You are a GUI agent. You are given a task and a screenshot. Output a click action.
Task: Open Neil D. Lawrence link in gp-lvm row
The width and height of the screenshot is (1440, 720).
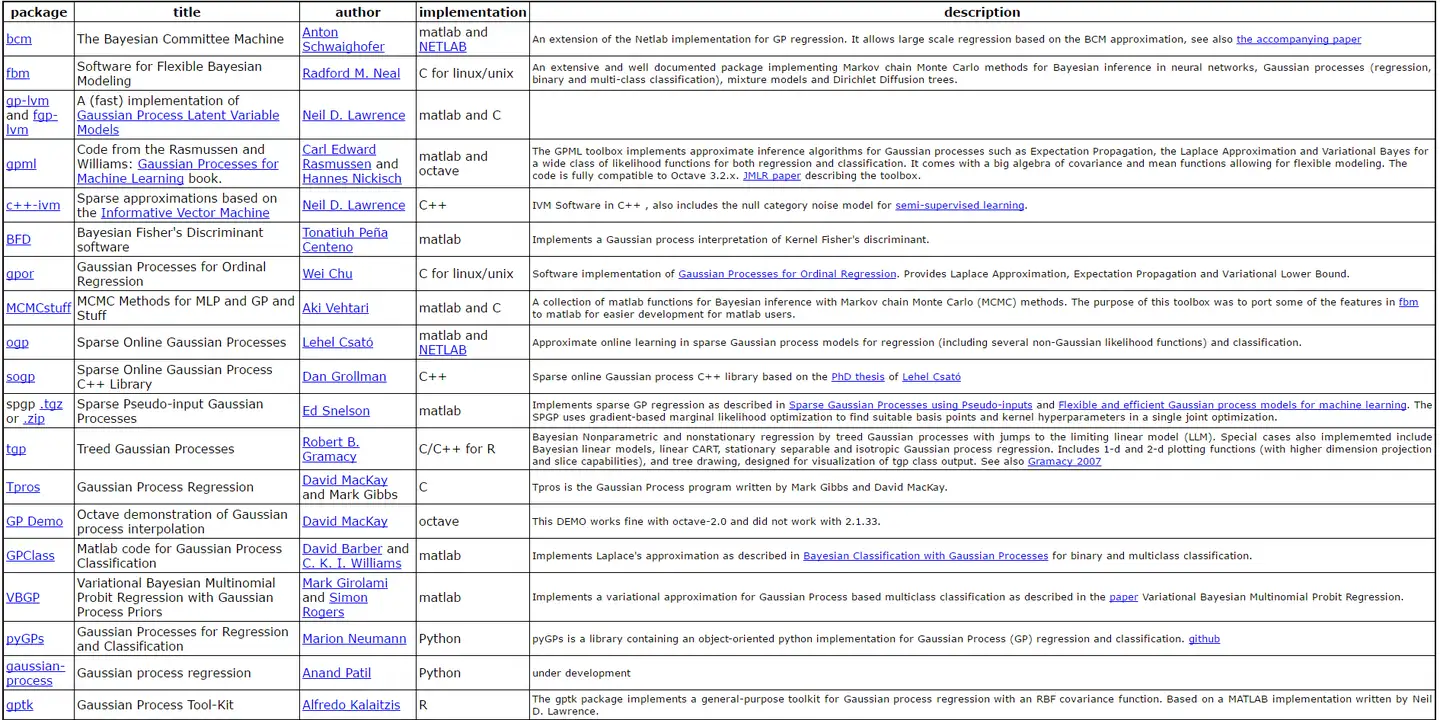pos(353,115)
